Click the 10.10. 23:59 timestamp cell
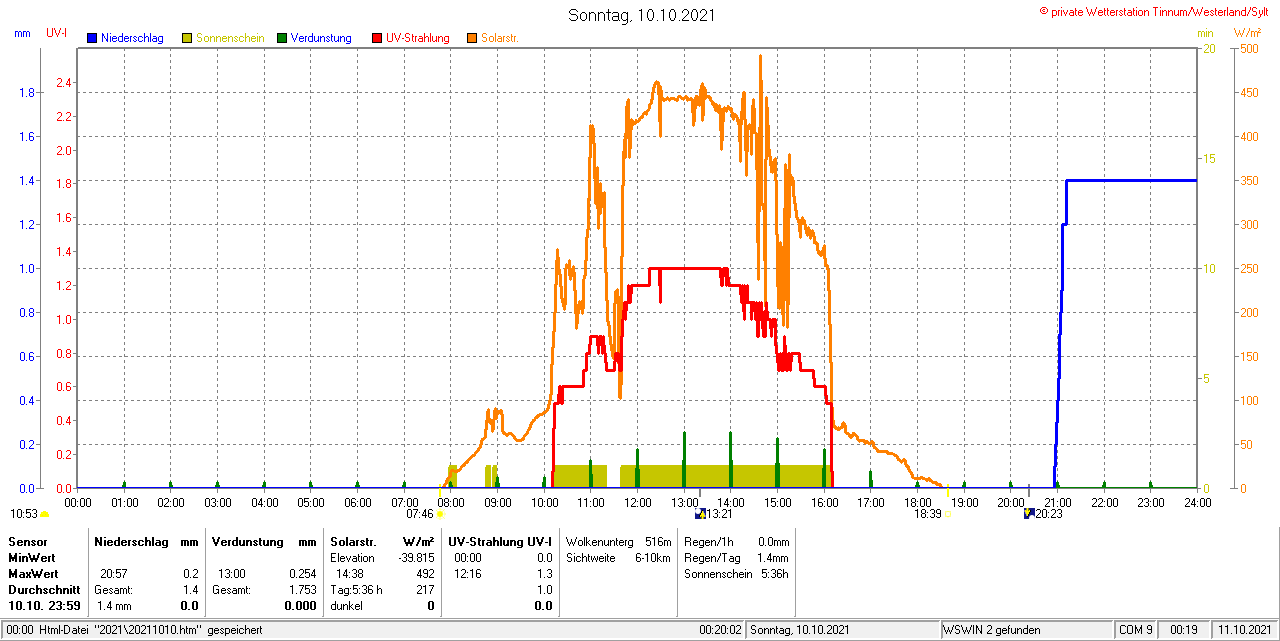 point(44,606)
